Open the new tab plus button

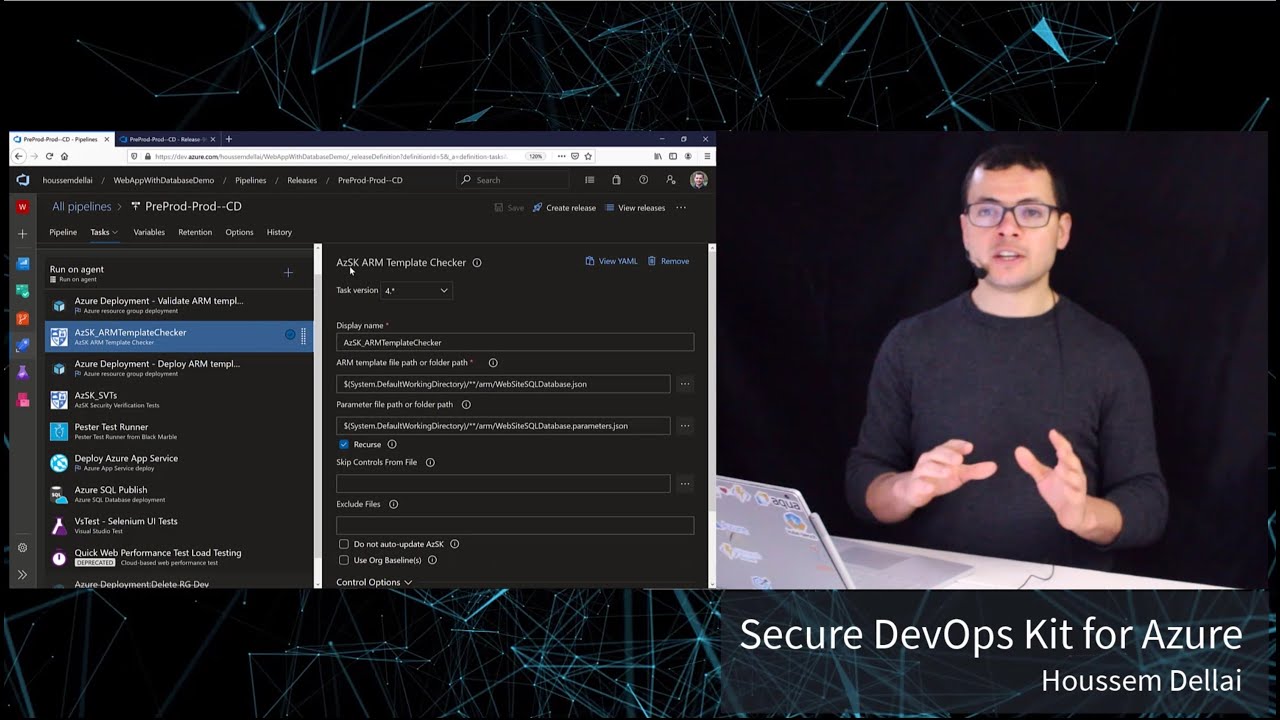tap(228, 139)
